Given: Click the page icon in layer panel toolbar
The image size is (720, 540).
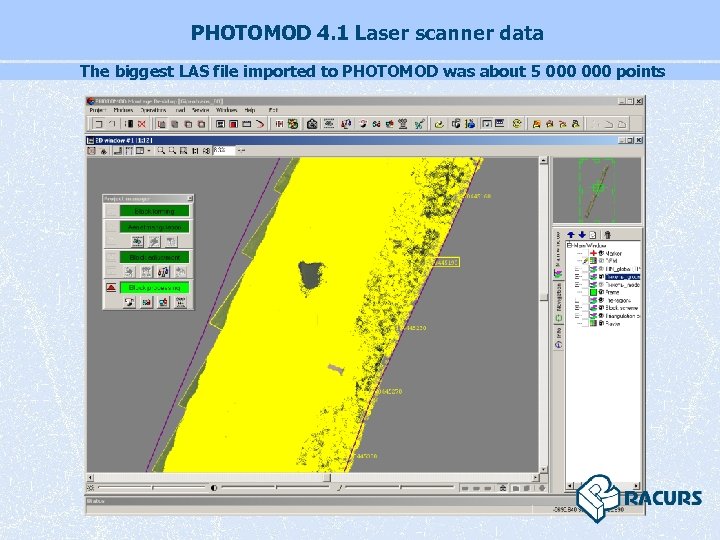Looking at the screenshot, I should tap(593, 235).
